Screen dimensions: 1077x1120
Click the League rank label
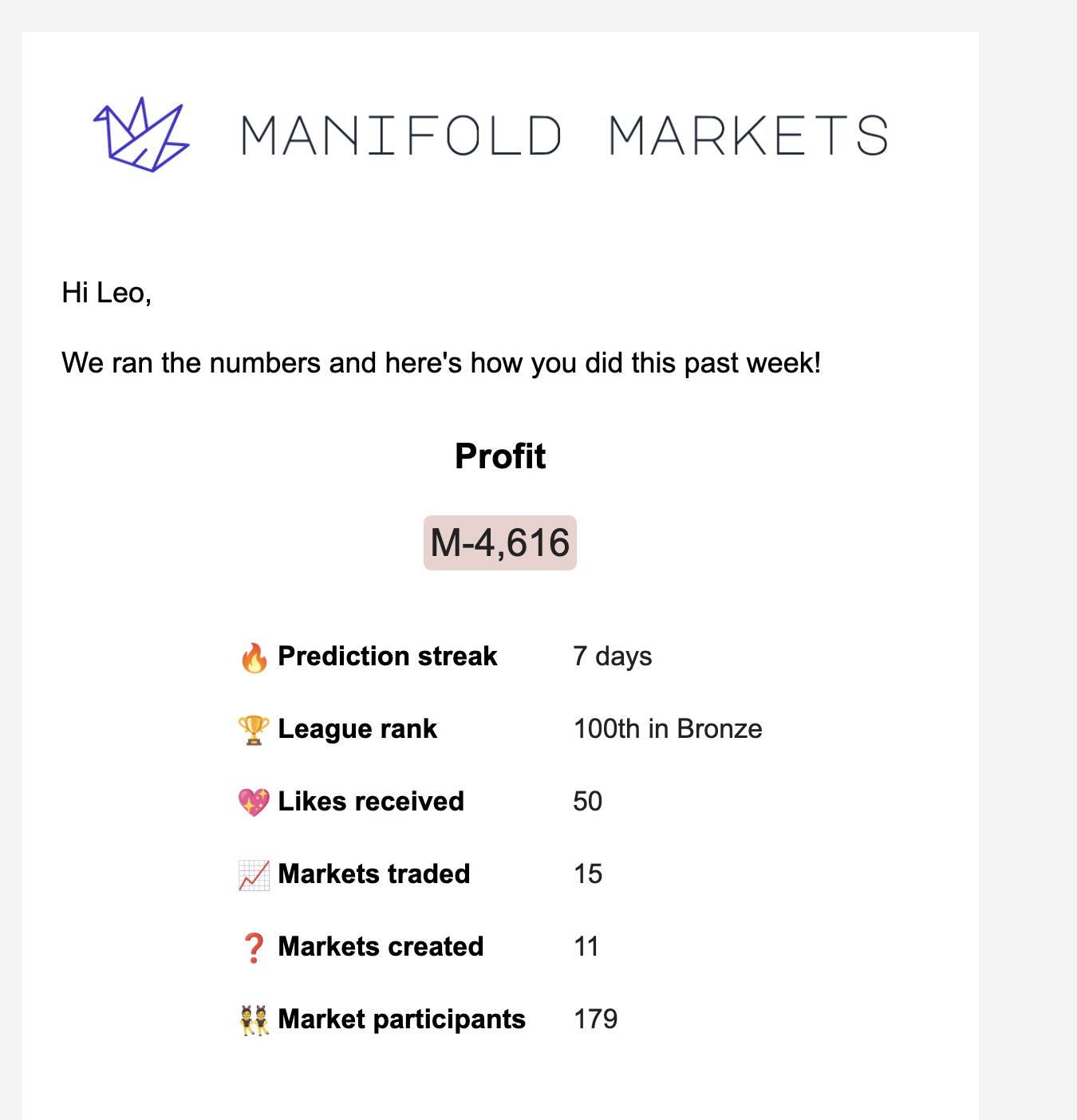(x=357, y=729)
